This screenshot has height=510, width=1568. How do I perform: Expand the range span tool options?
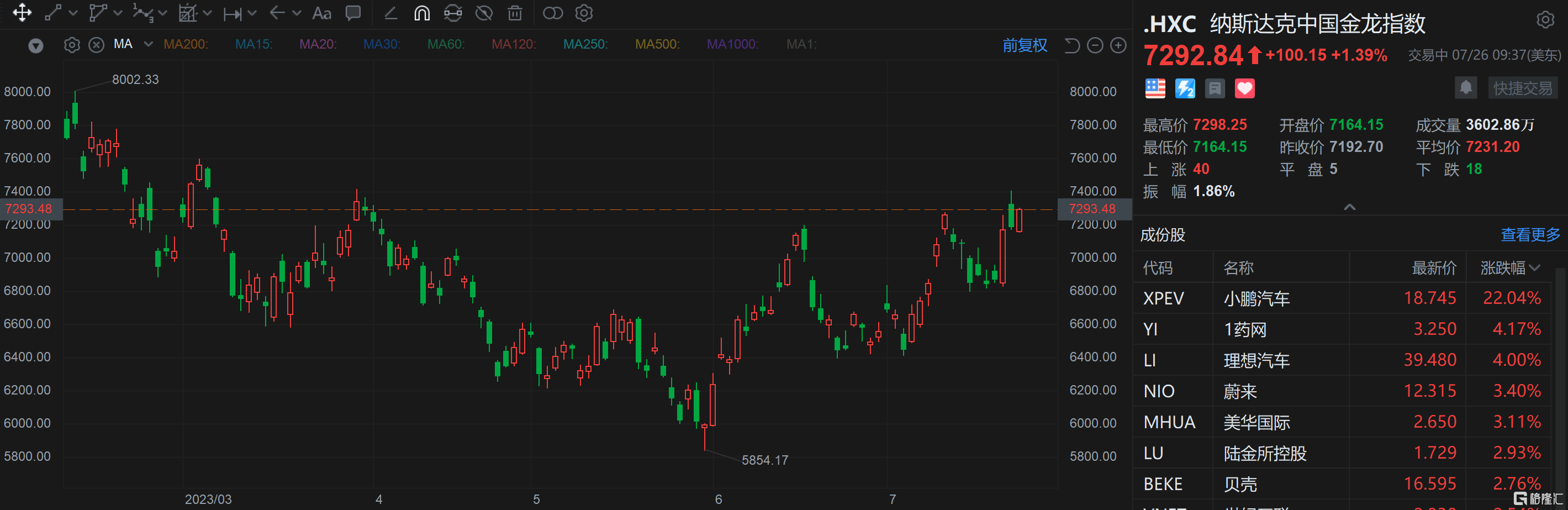(252, 13)
